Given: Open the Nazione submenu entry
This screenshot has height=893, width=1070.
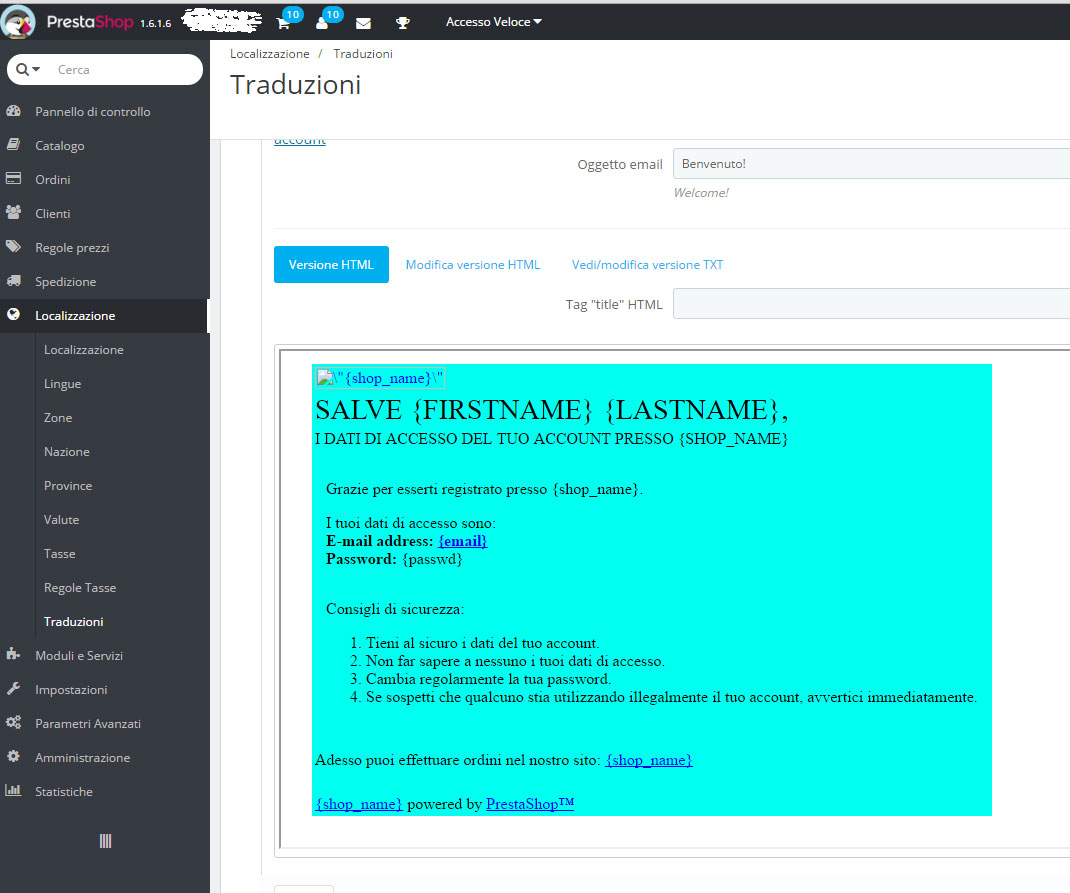Looking at the screenshot, I should 67,452.
